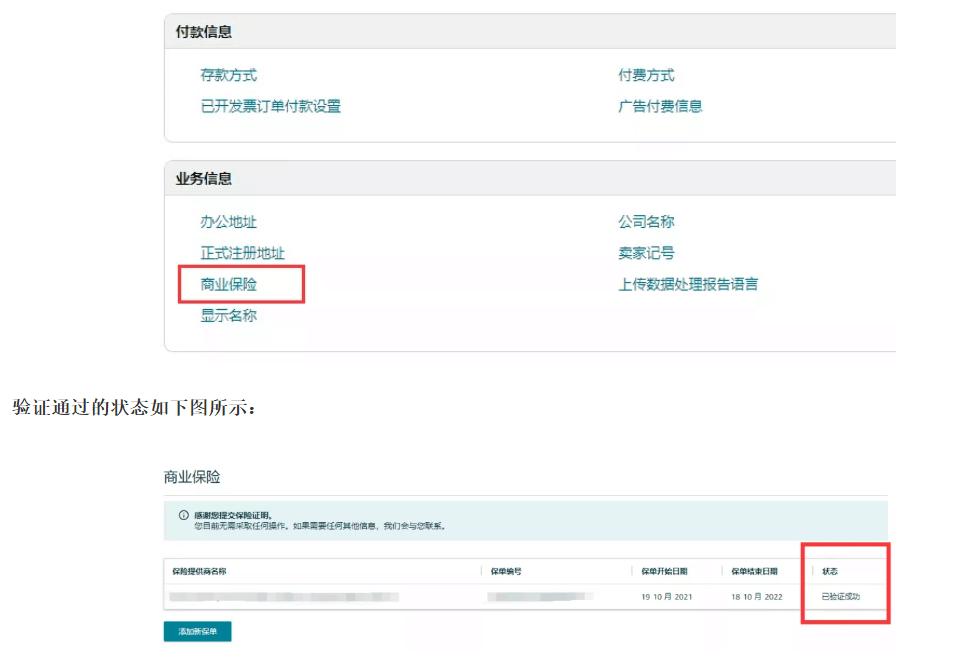This screenshot has height=652, width=961.
Task: Select the 显示名称 link
Action: [x=228, y=315]
